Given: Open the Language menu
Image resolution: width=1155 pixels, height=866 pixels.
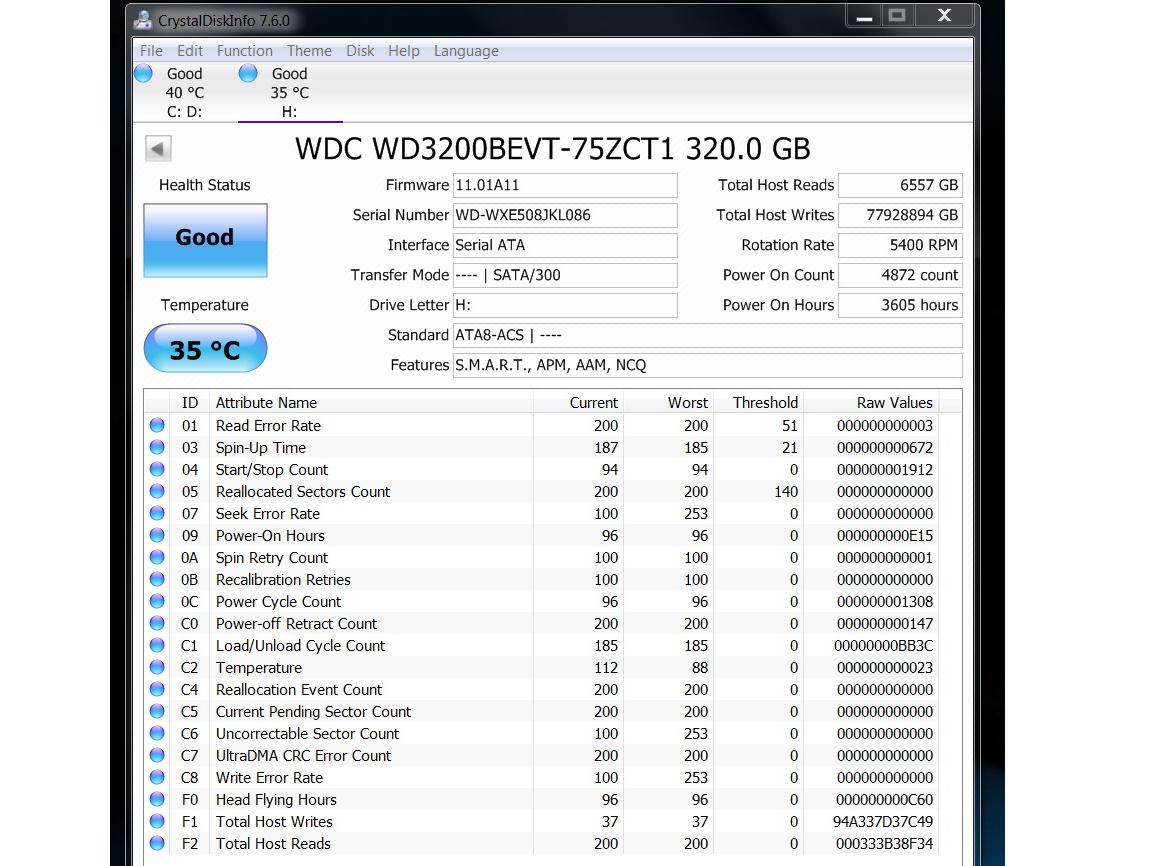Looking at the screenshot, I should 466,51.
